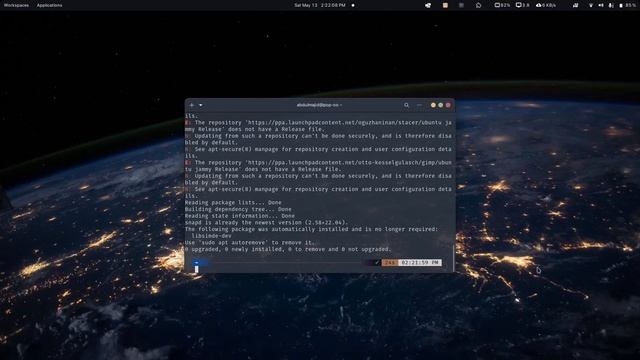Open the Applications launcher in the top bar

49,5
